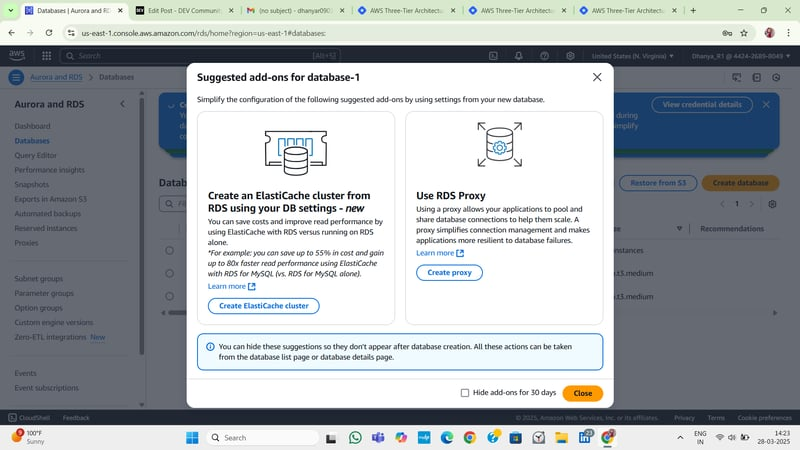
Task: Open Learn more link for ElastiCache
Action: pyautogui.click(x=232, y=286)
